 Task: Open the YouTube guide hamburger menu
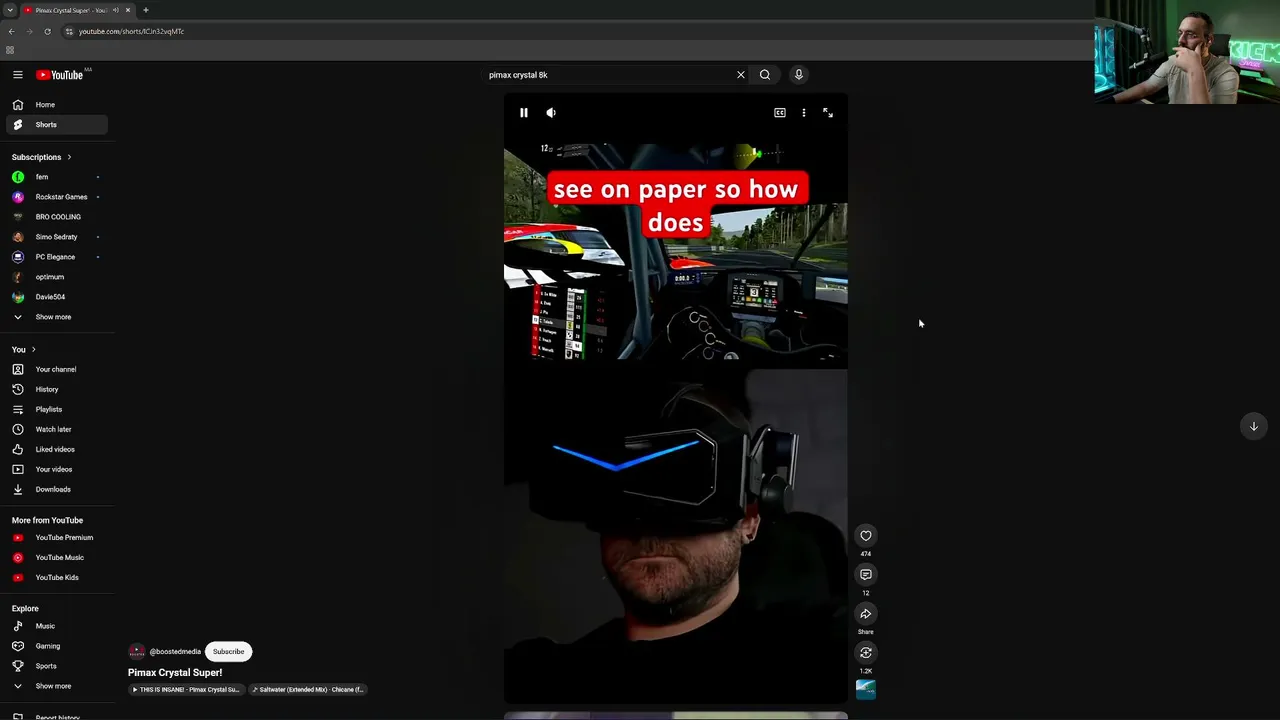[18, 75]
